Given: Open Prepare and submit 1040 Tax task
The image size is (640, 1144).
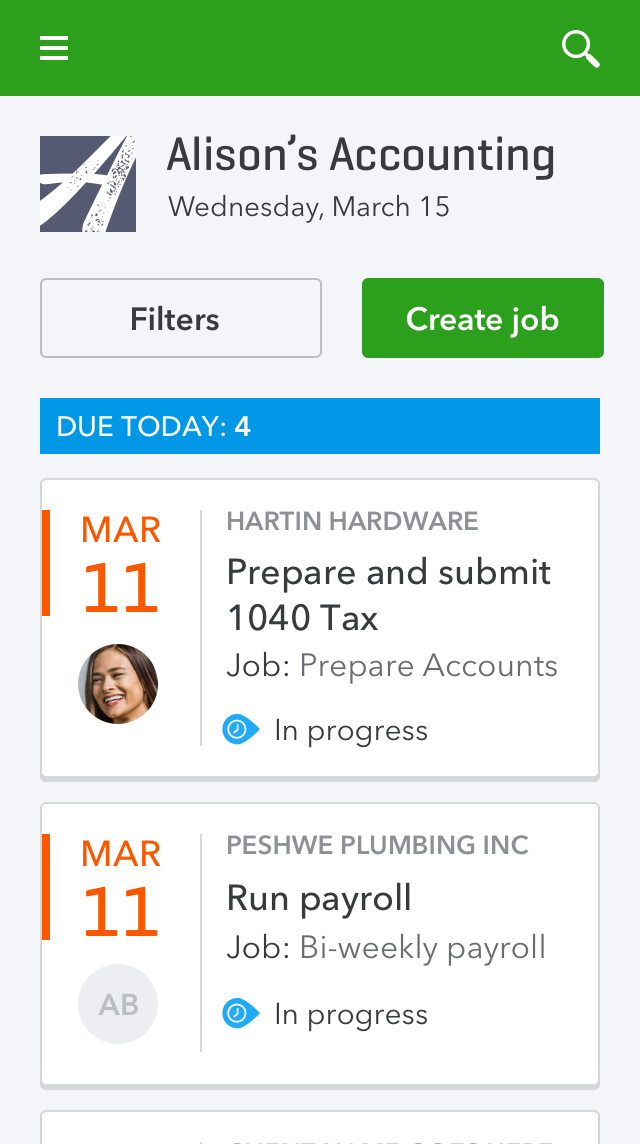Looking at the screenshot, I should (388, 594).
